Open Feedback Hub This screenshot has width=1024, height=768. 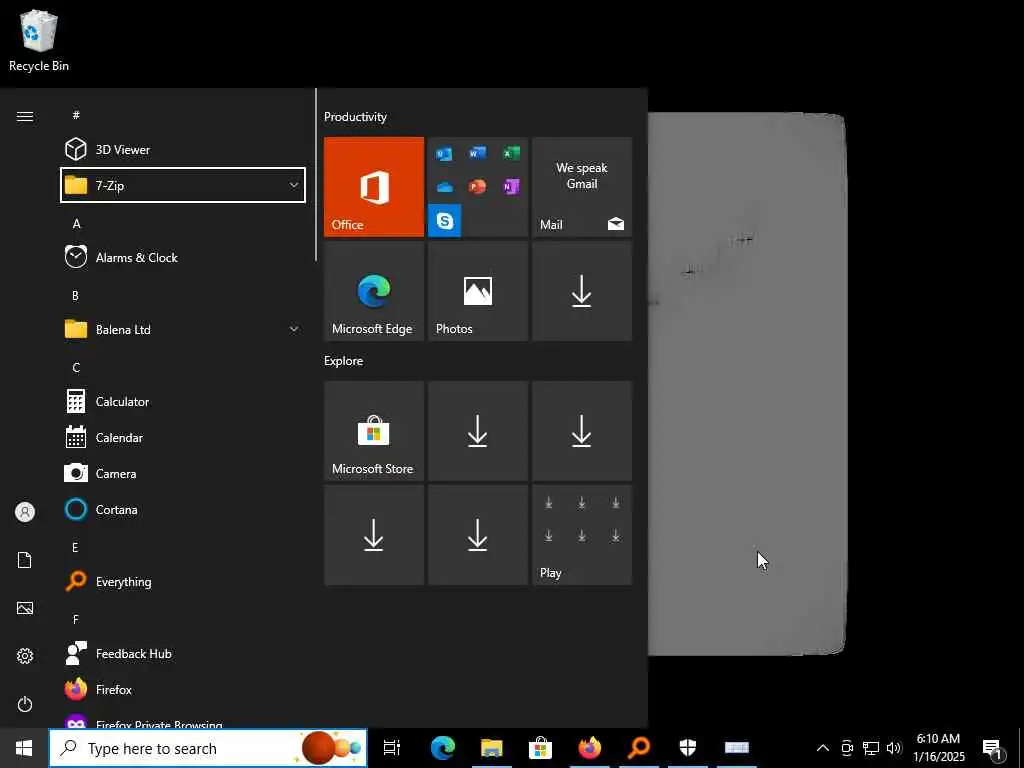click(x=183, y=653)
